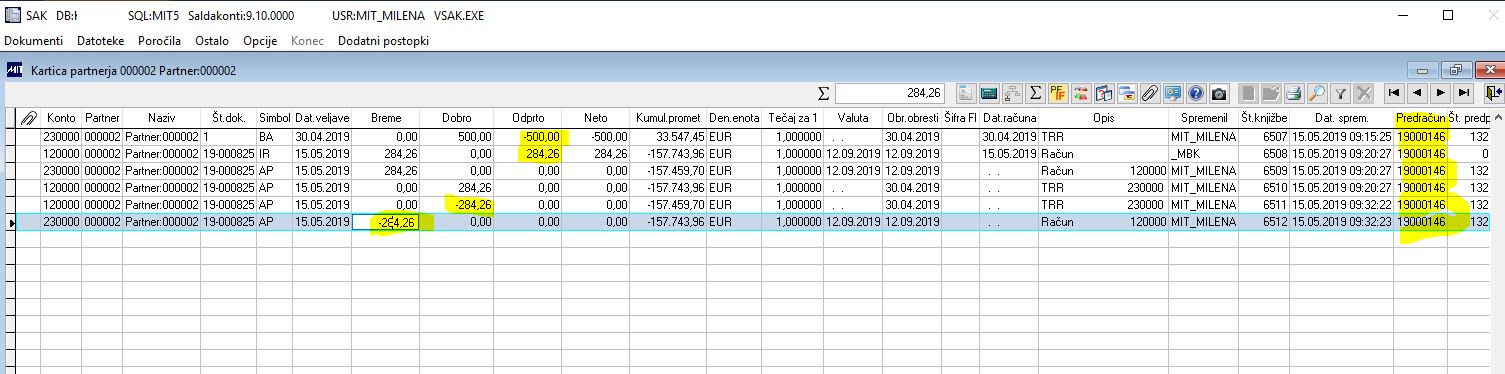This screenshot has width=1505, height=374.
Task: Open search with the magnifying glass icon
Action: 1317,93
